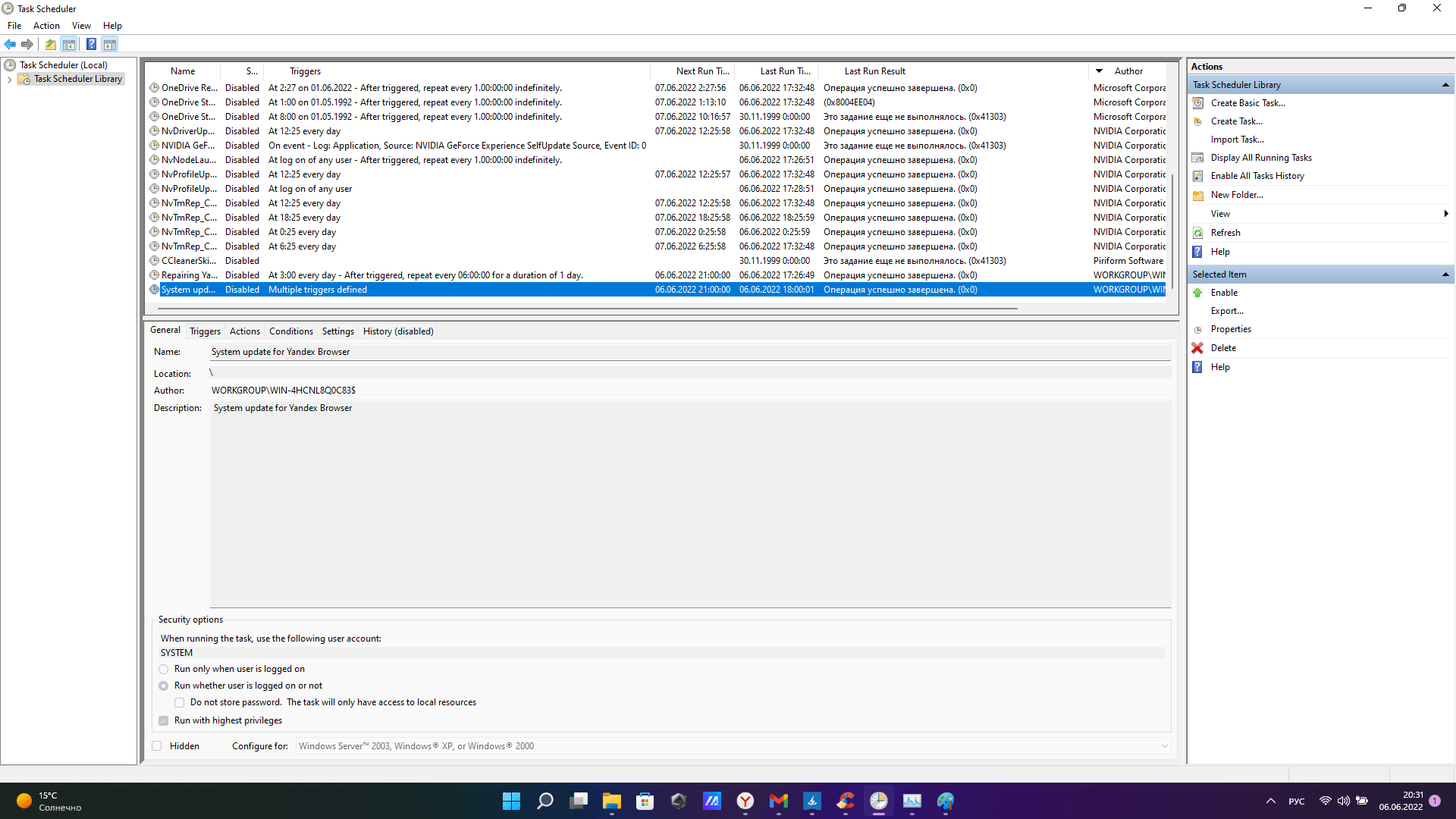1456x819 pixels.
Task: Click the New Folder icon
Action: pos(1198,195)
